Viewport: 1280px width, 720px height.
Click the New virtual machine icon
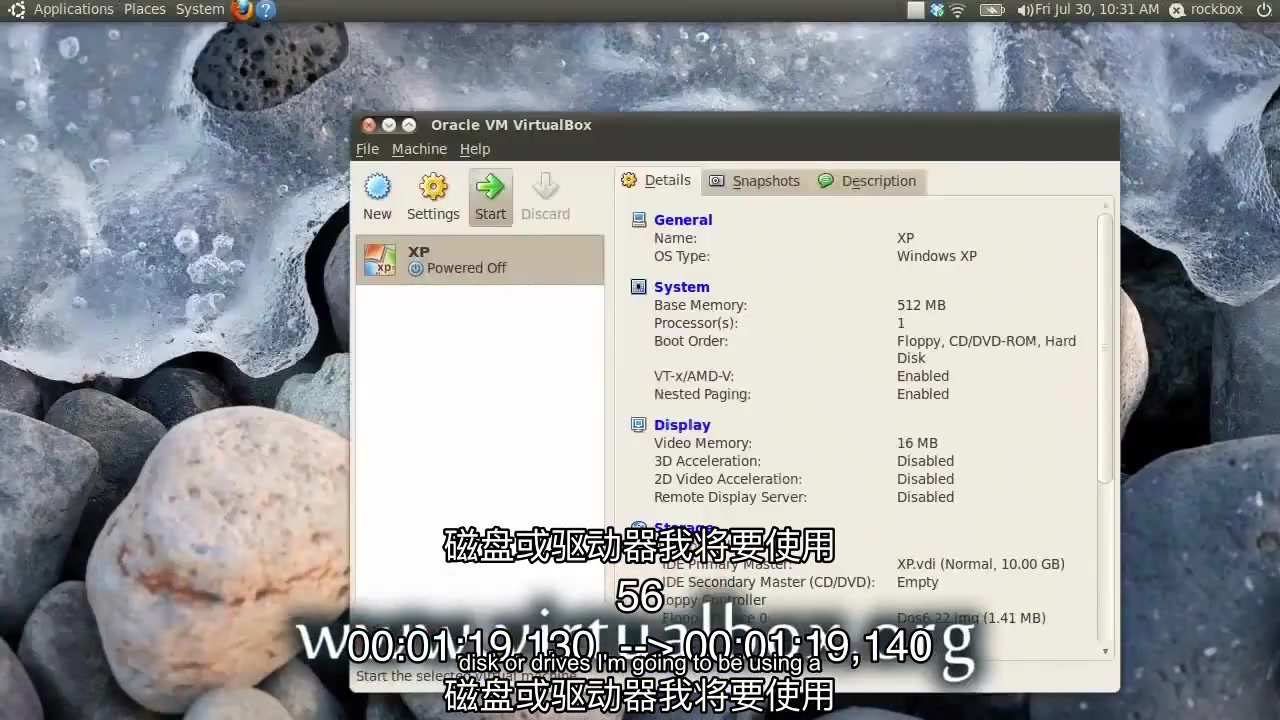point(377,197)
